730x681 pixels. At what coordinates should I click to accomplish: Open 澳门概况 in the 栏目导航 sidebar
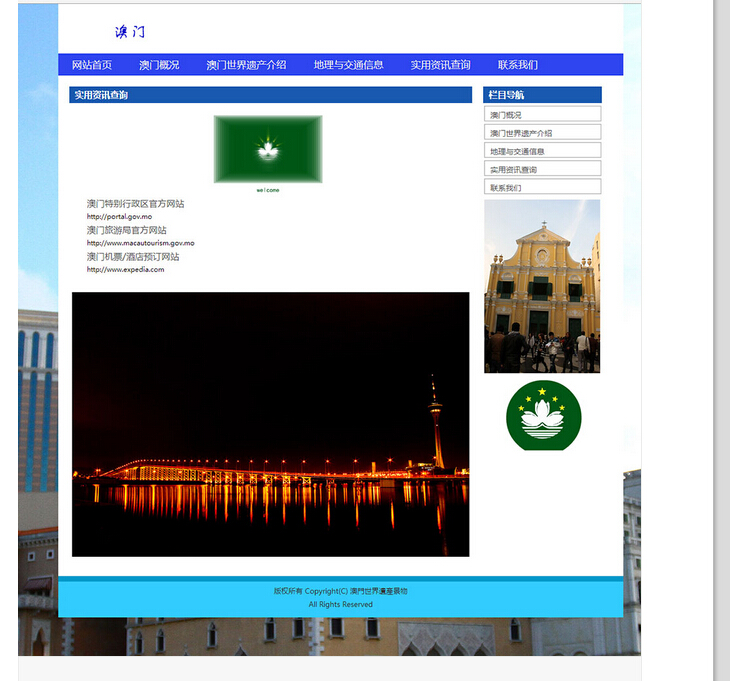click(x=542, y=115)
